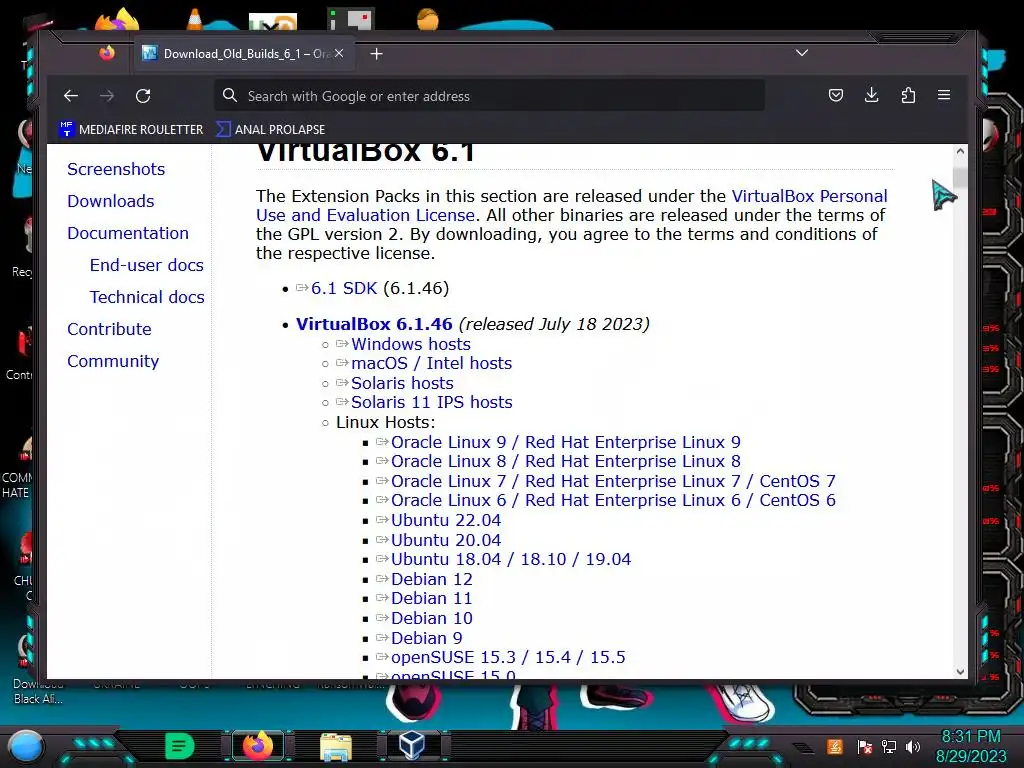Image resolution: width=1024 pixels, height=768 pixels.
Task: Close the Download_Old_Builds_6_1 tab
Action: coord(339,54)
